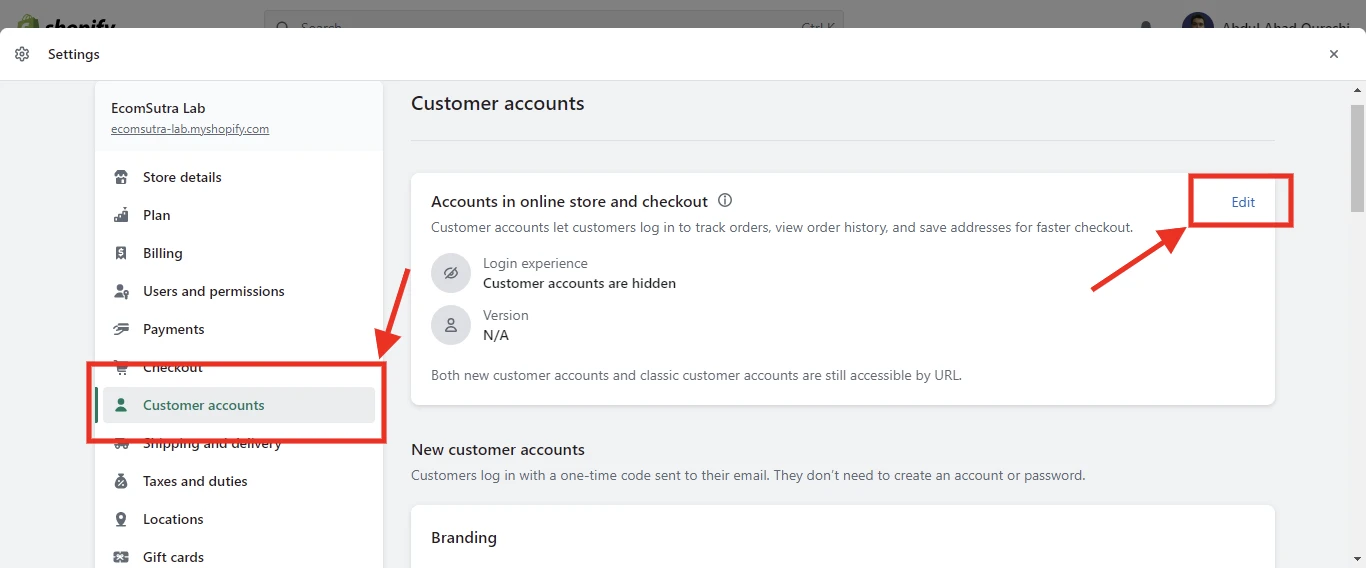
Task: Click the Branding section heading
Action: click(464, 537)
